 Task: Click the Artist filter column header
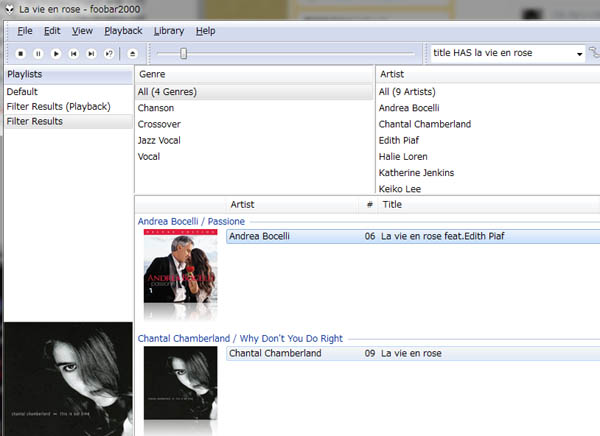[x=488, y=74]
